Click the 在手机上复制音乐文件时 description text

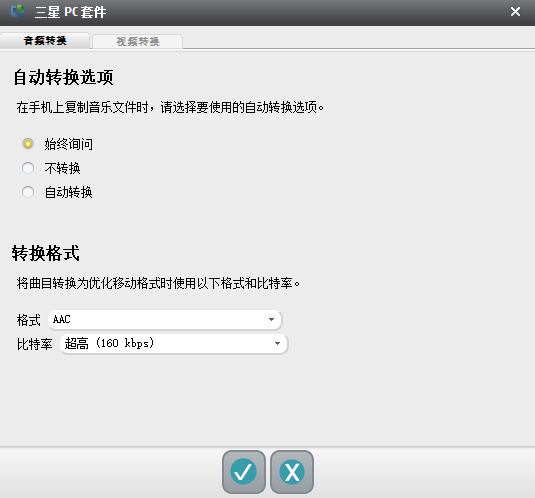pos(170,107)
